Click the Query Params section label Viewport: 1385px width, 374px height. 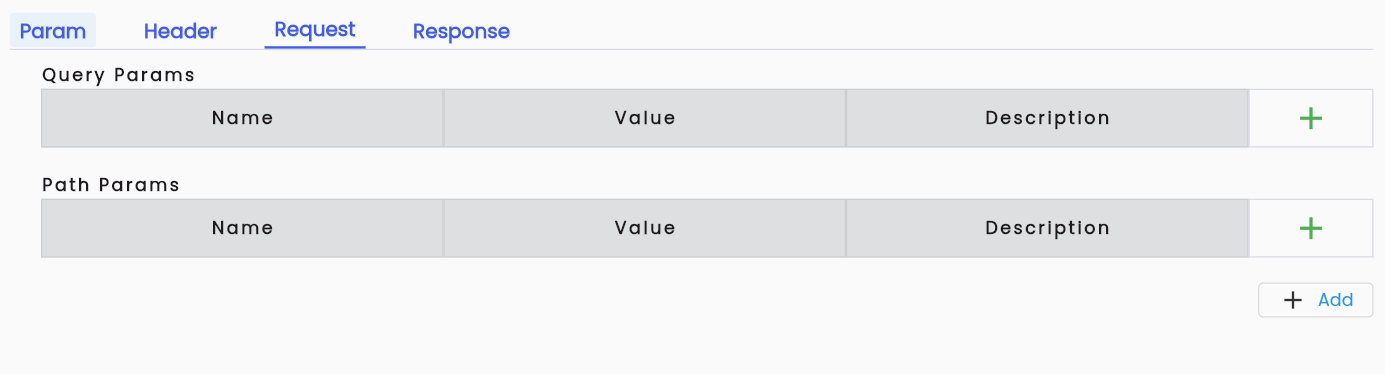[x=118, y=75]
